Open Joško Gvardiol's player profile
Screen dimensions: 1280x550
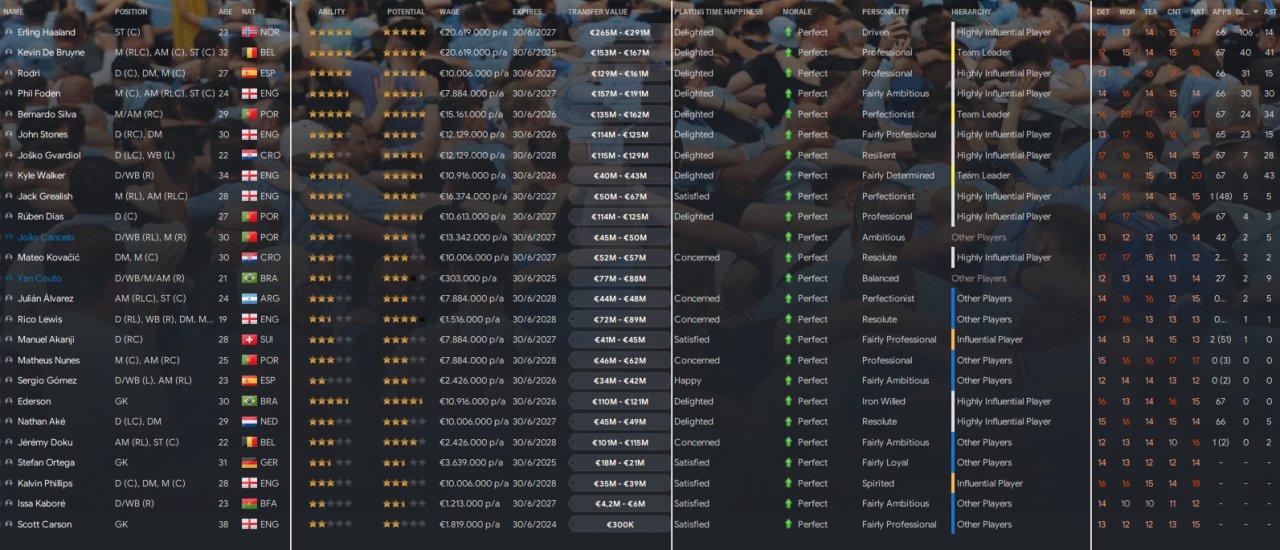[49, 155]
